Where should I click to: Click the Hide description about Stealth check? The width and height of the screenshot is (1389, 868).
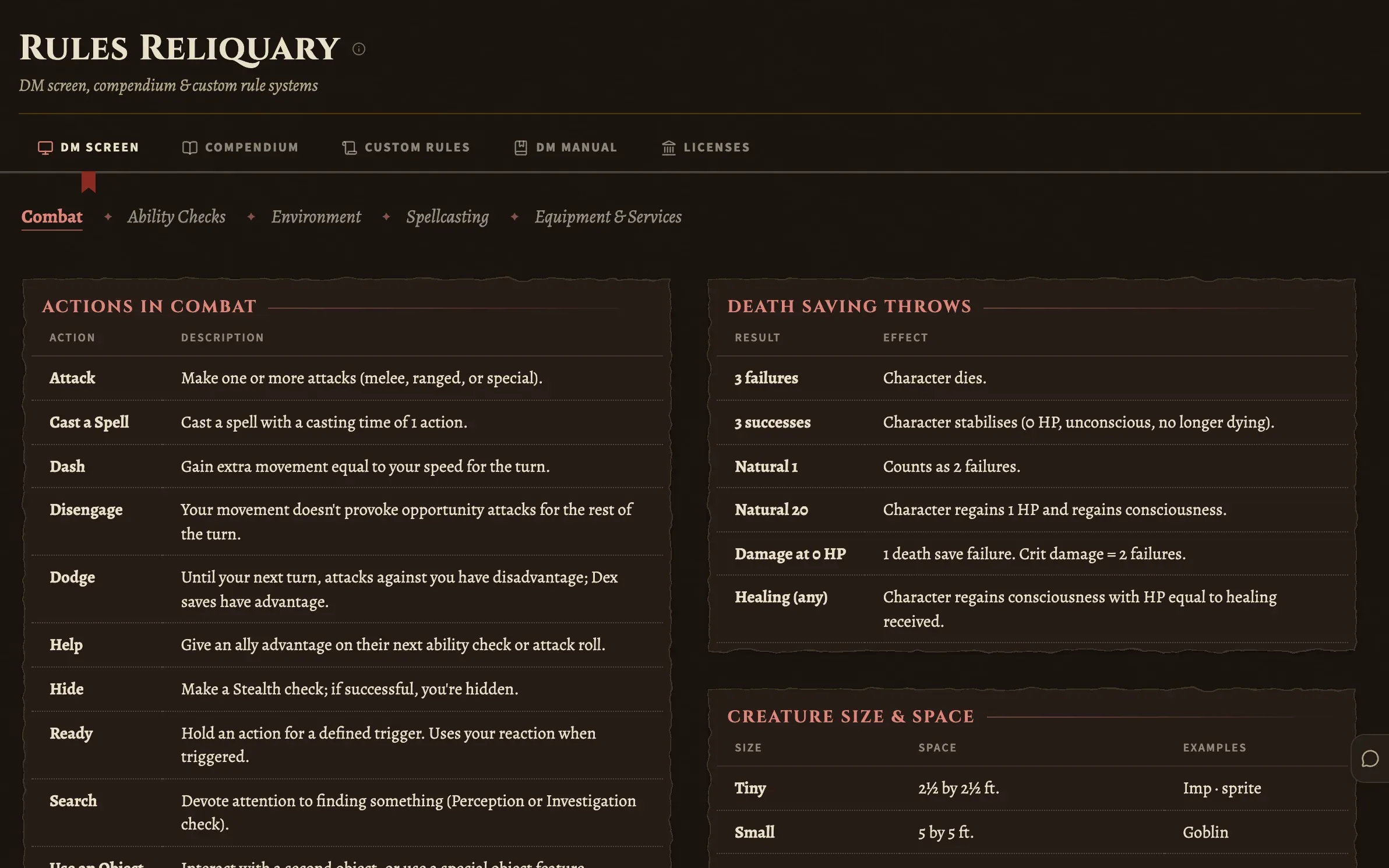[350, 689]
